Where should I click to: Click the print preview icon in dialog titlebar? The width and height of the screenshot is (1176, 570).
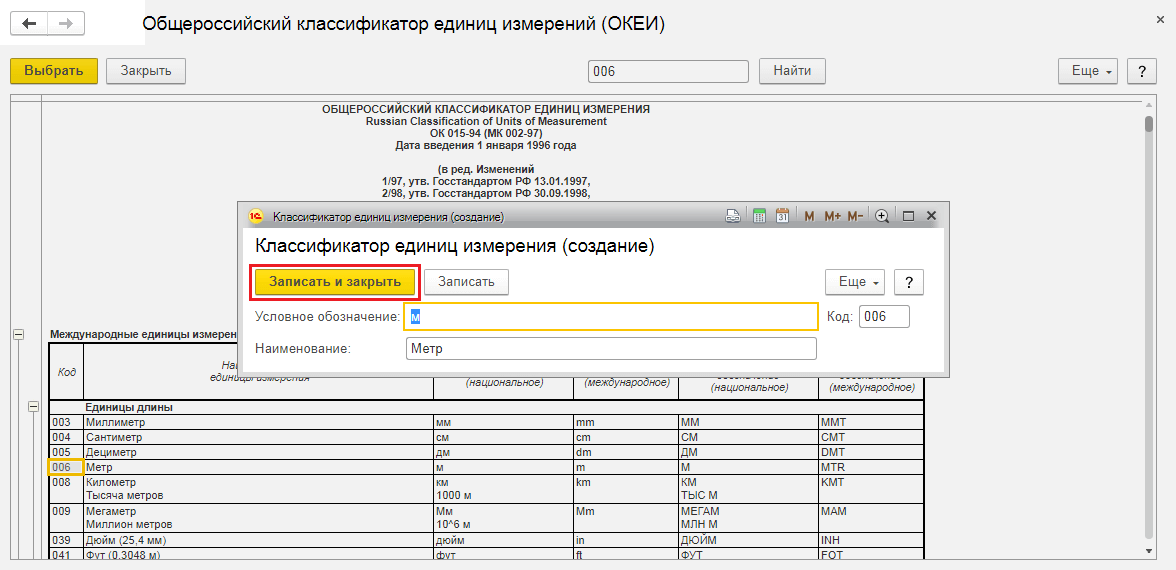pyautogui.click(x=733, y=216)
